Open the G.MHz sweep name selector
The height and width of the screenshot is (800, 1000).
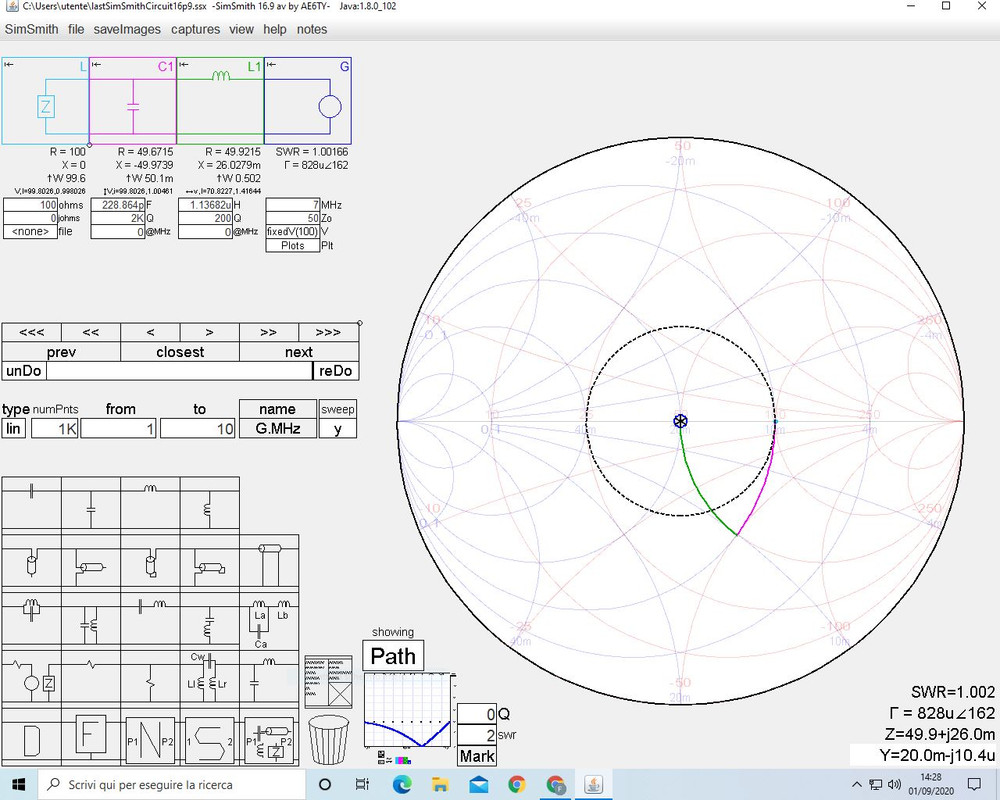(x=277, y=429)
